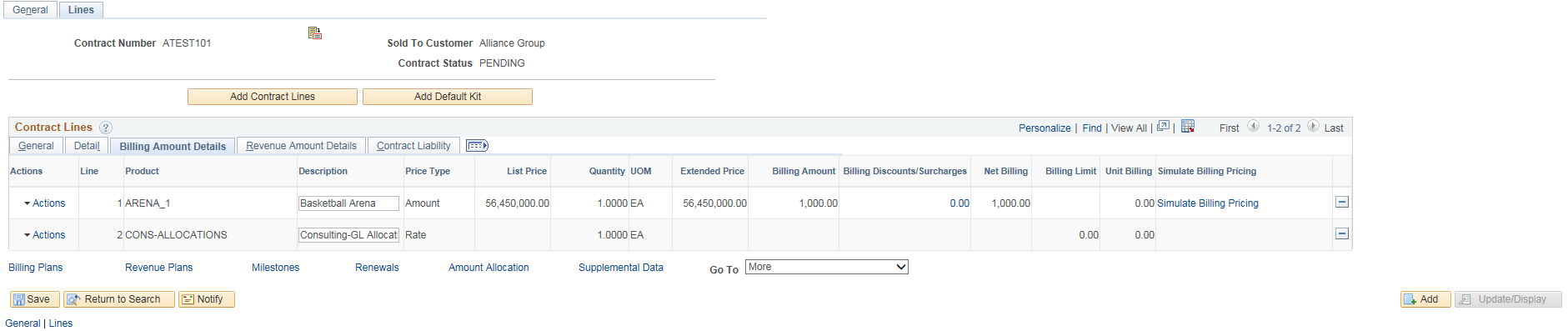Click the List Price column header
This screenshot has width=1568, height=331.
coord(527,171)
